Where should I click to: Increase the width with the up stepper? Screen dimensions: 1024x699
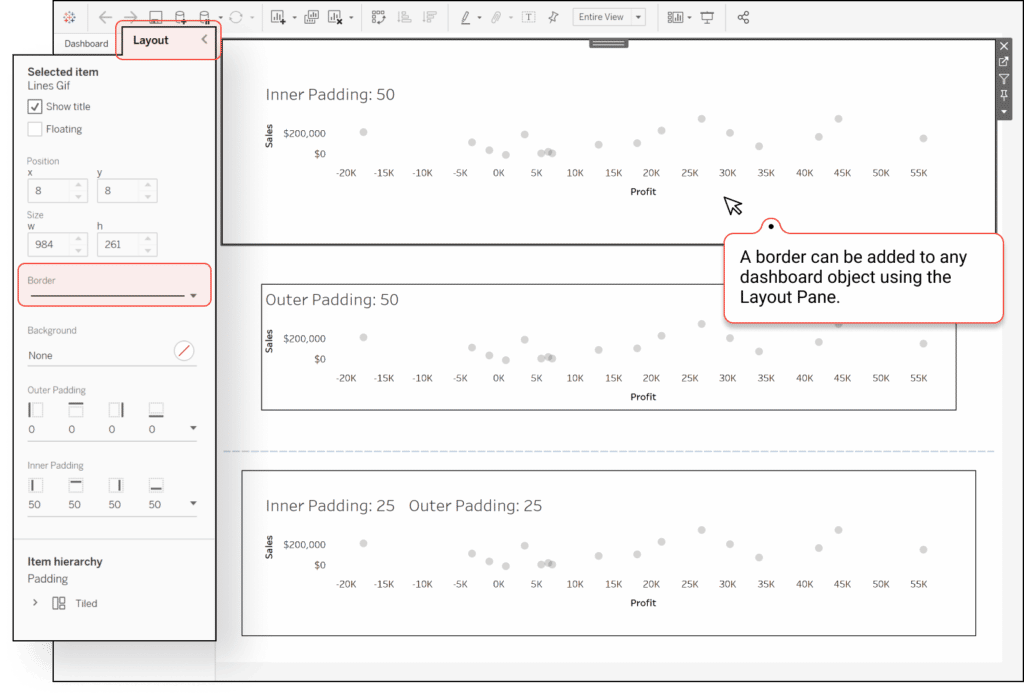78,239
